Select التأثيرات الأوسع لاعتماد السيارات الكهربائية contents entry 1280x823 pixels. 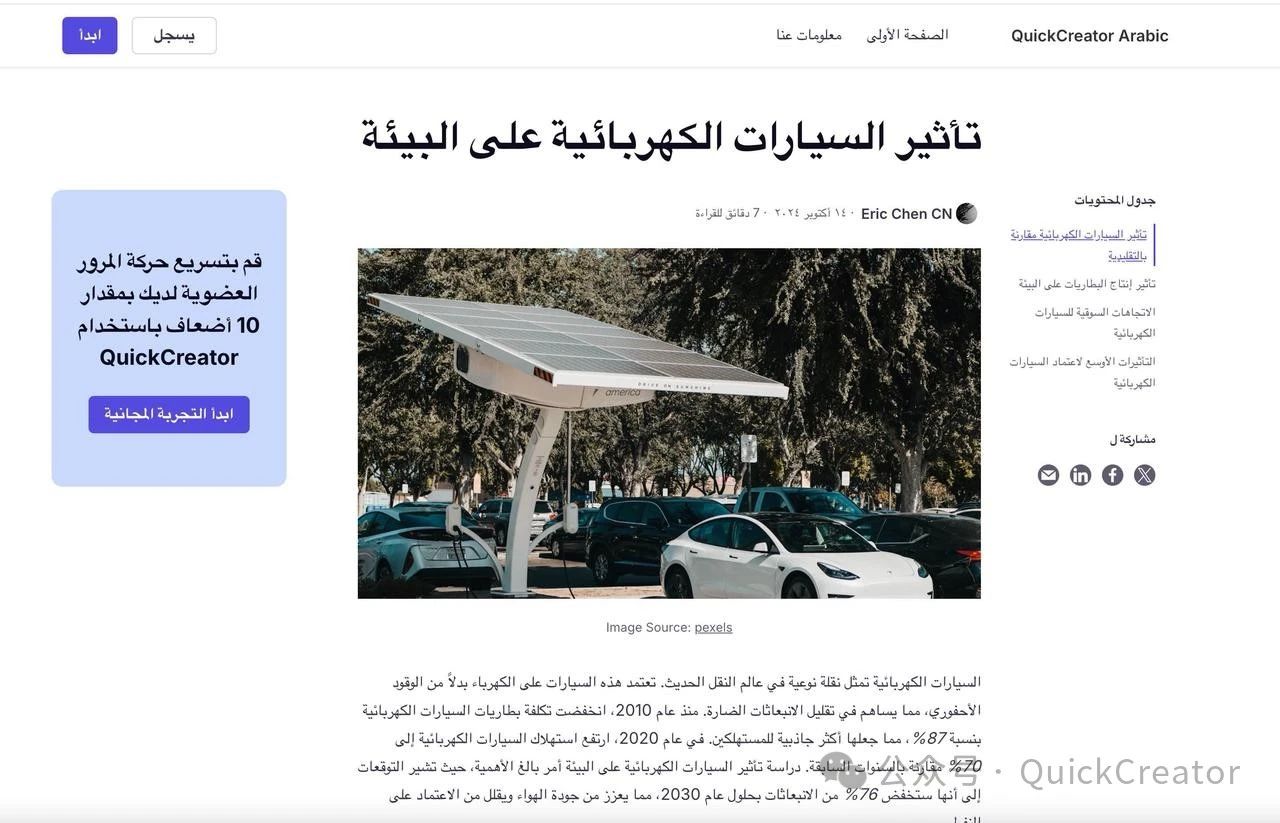click(1082, 371)
